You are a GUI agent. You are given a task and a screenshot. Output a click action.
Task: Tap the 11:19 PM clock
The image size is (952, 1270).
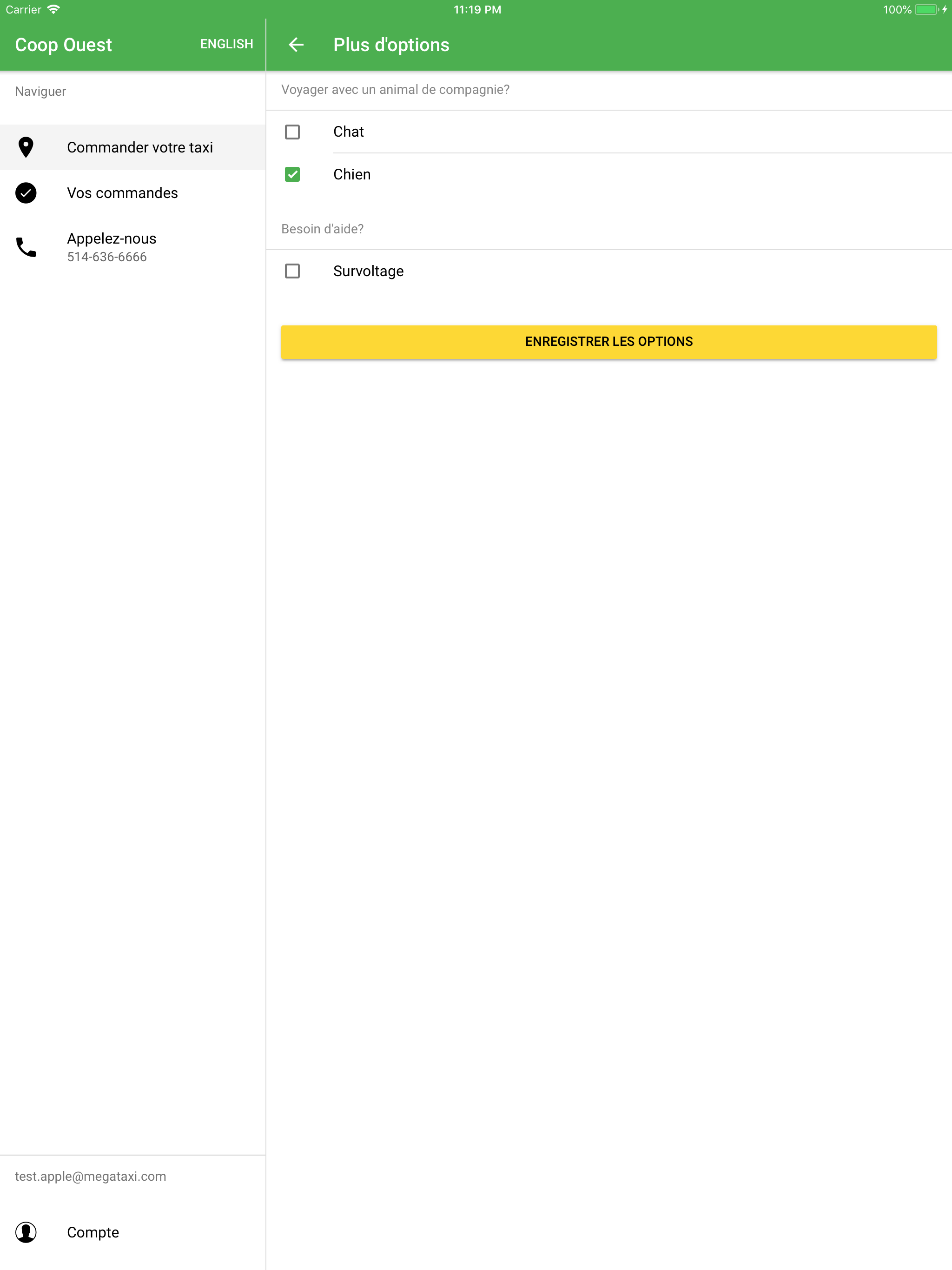477,9
